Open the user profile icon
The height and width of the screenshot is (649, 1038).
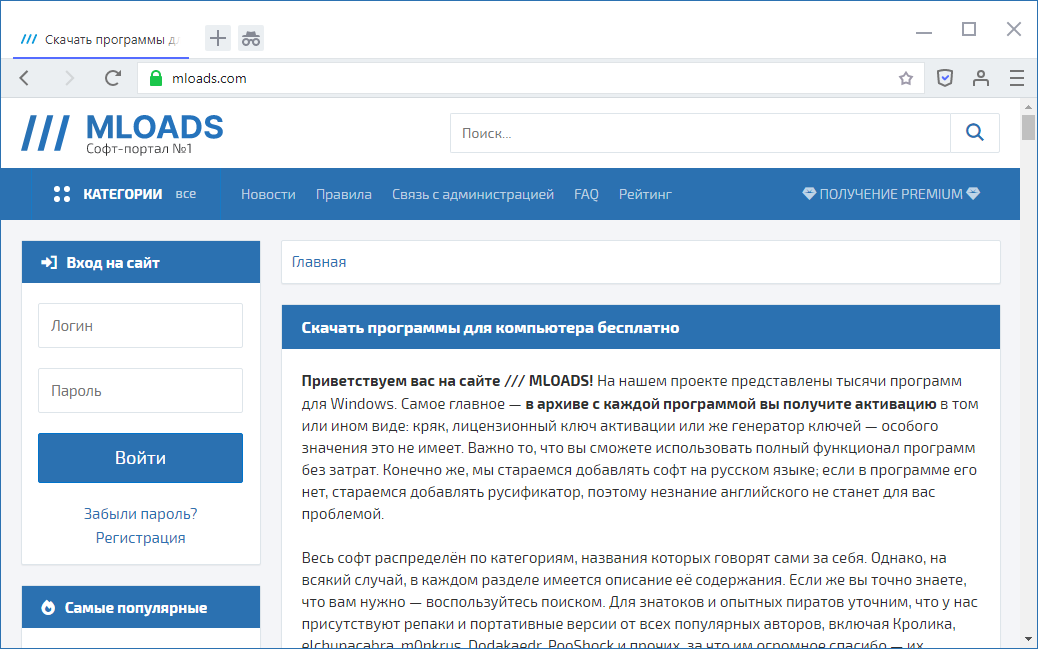pos(980,78)
